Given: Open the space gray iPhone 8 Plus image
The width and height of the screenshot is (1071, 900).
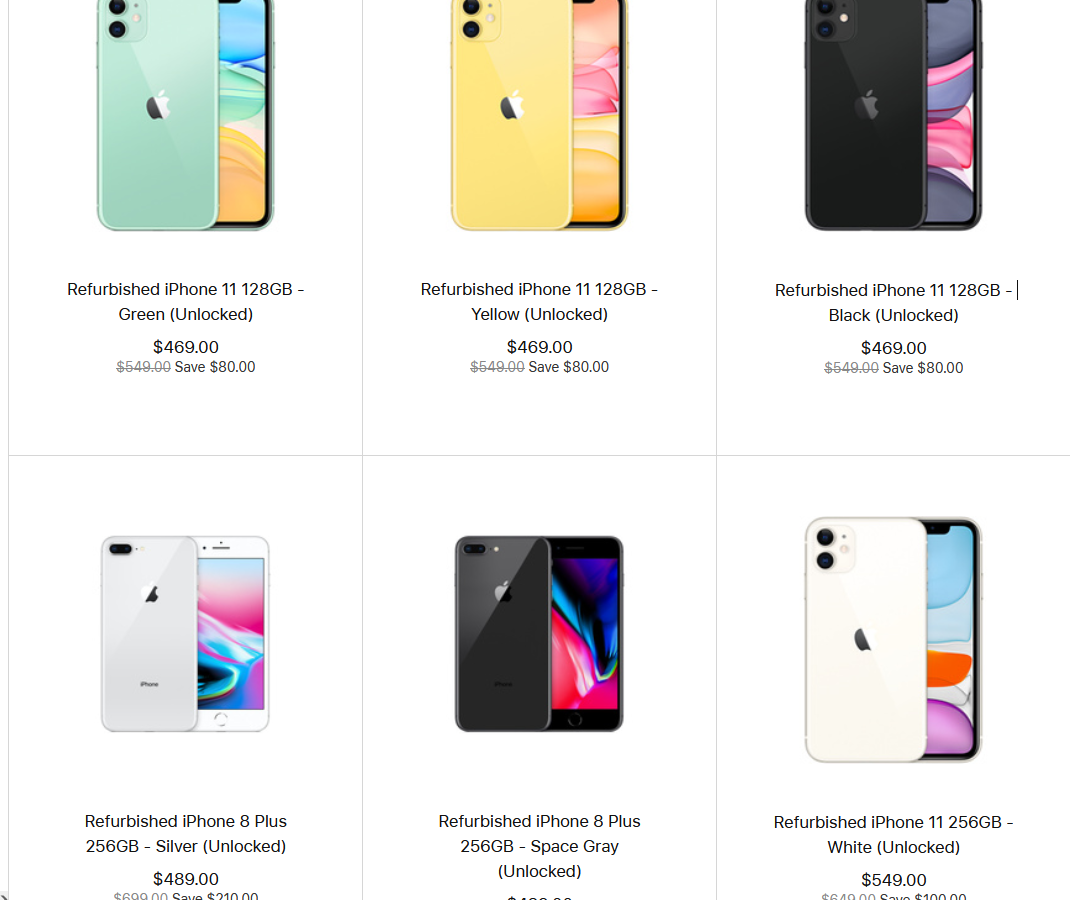Looking at the screenshot, I should (x=539, y=634).
